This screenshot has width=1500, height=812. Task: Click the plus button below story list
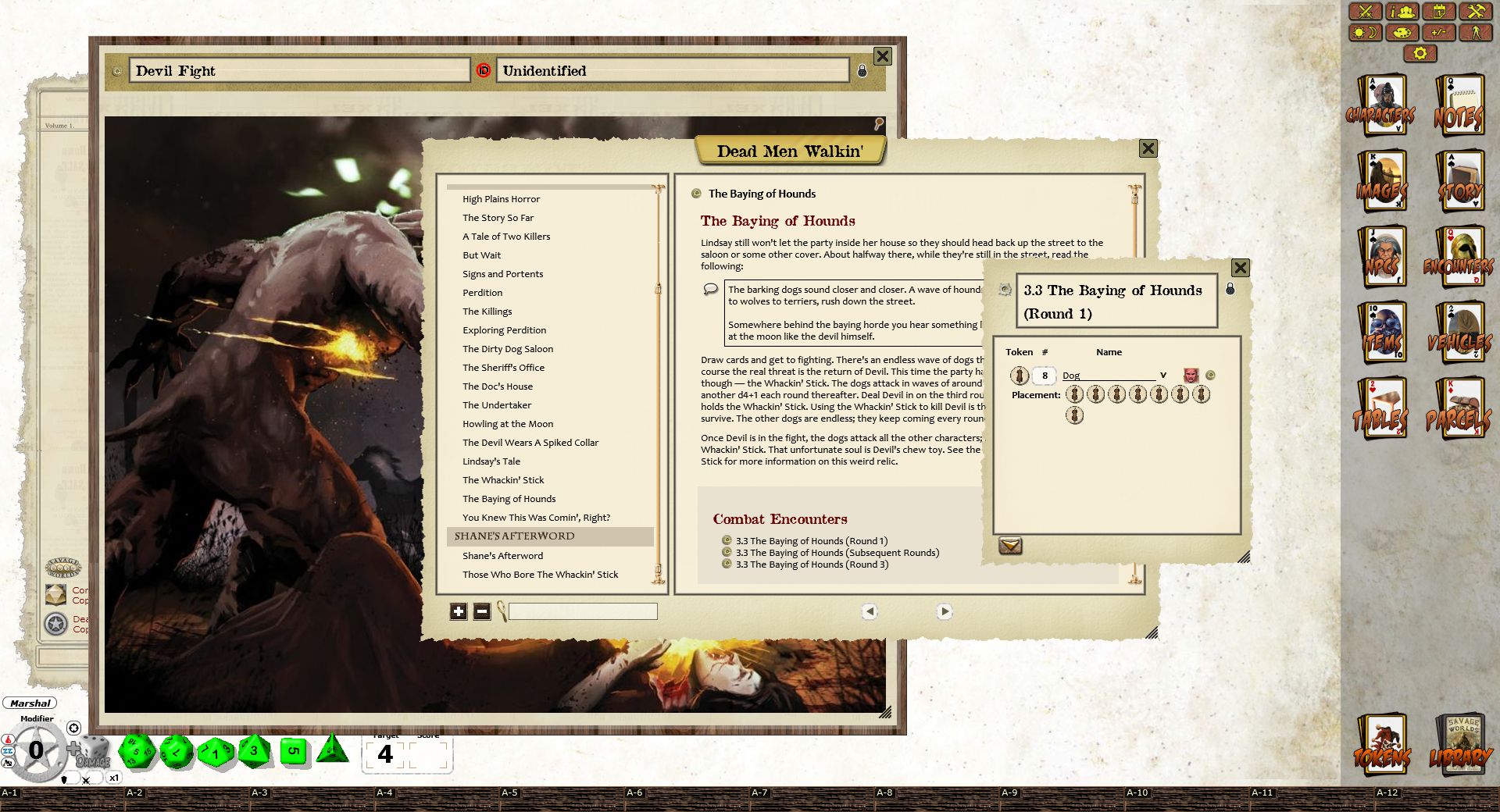click(x=459, y=612)
